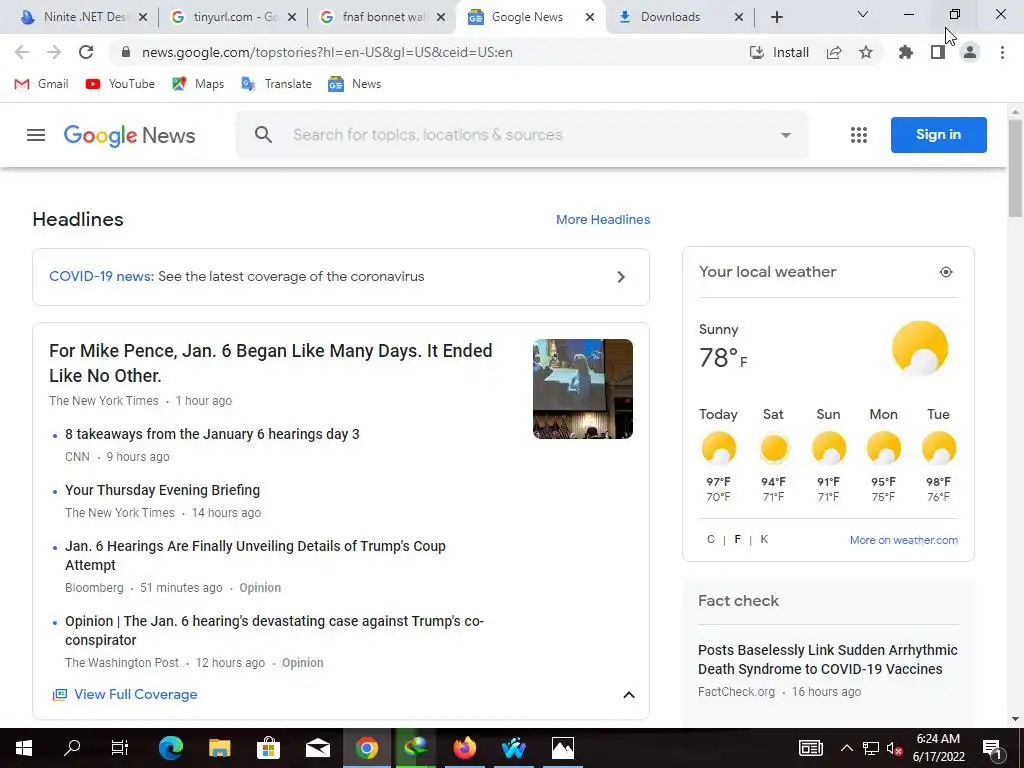Open the Google News hamburger menu
The width and height of the screenshot is (1024, 768).
(36, 135)
